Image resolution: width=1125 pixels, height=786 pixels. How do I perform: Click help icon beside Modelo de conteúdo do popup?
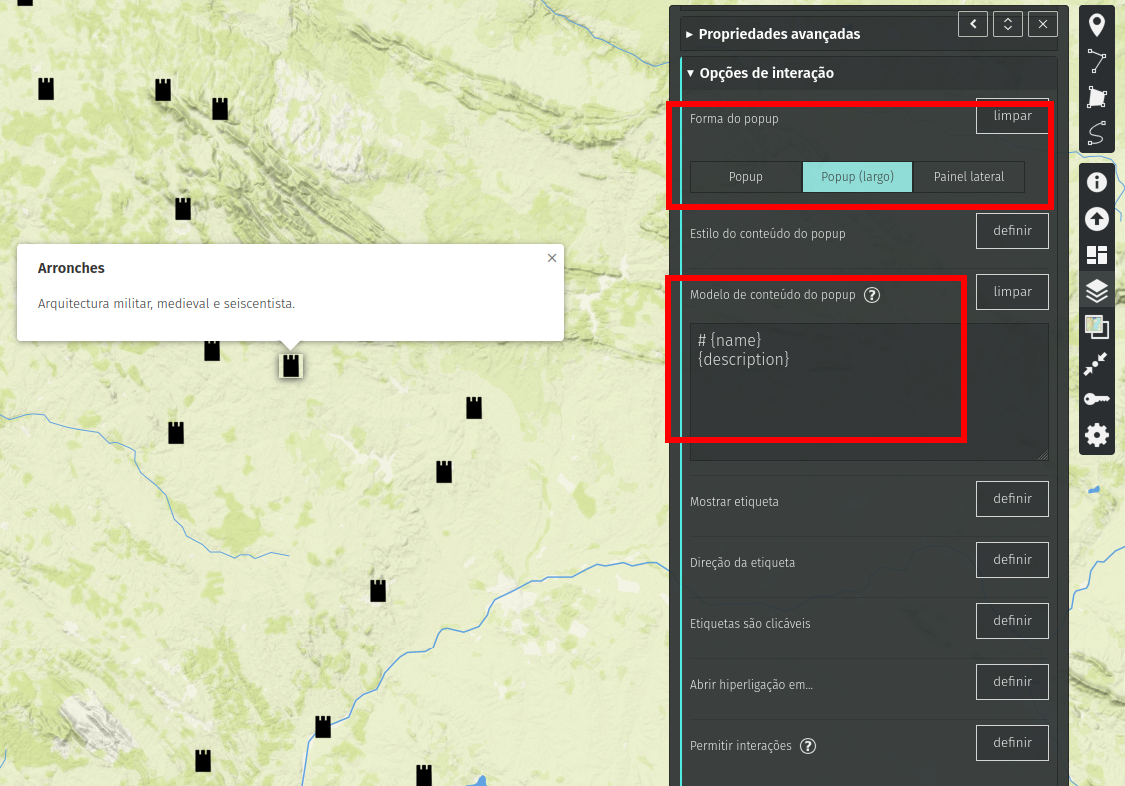click(x=872, y=295)
